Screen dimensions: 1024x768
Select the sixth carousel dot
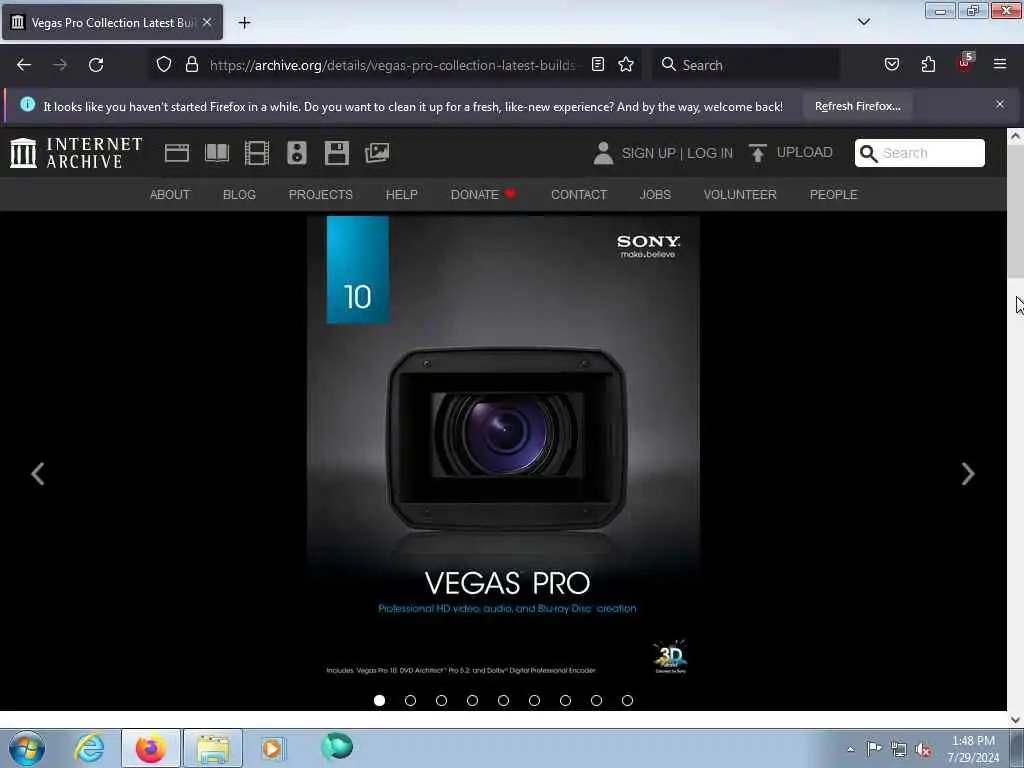pyautogui.click(x=534, y=700)
